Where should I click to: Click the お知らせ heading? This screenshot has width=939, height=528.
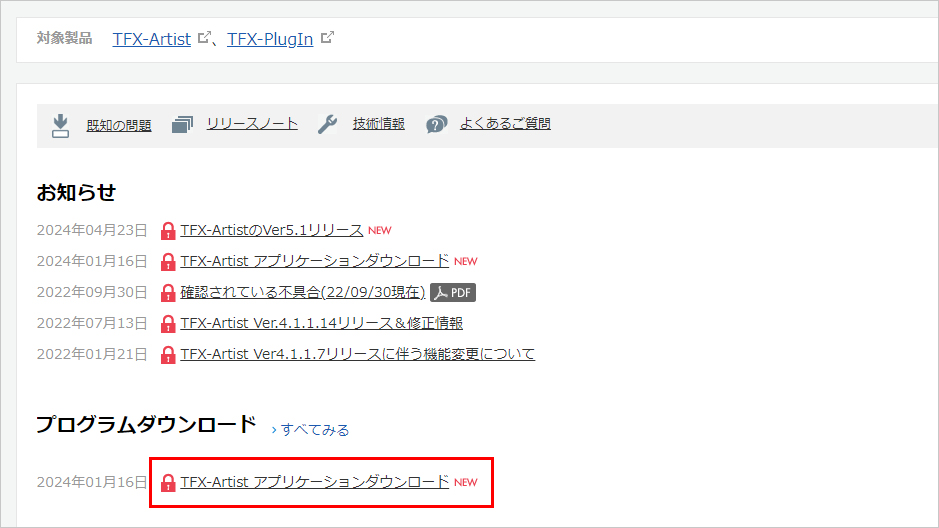click(76, 192)
